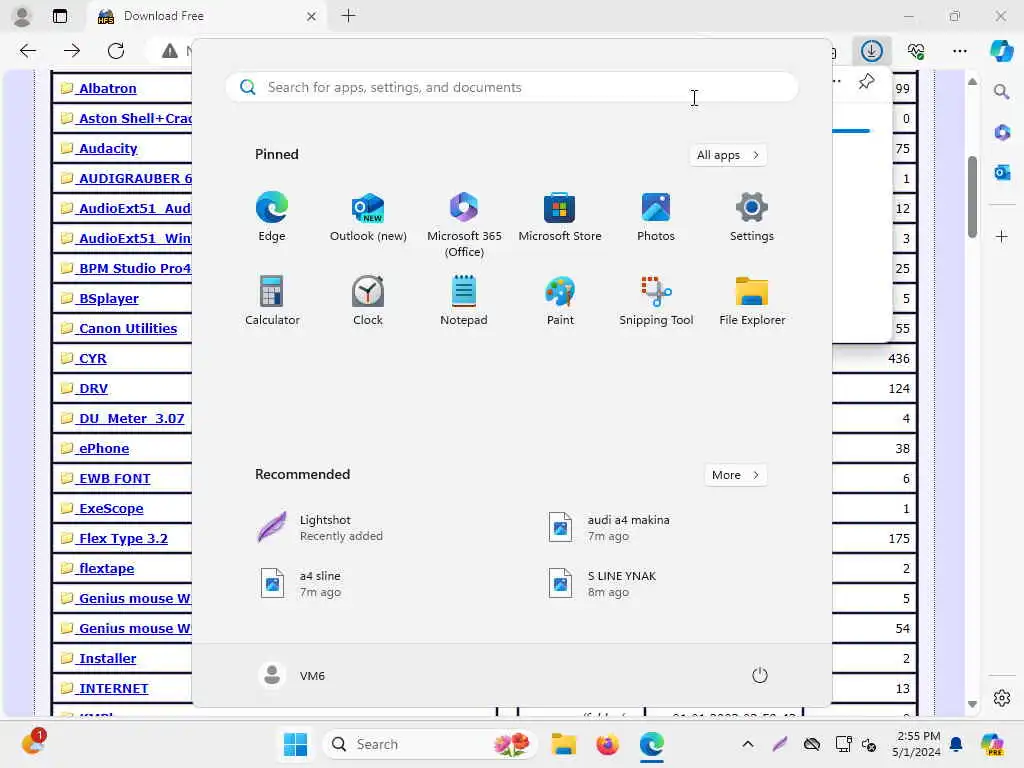Open the Flex Type 3.2 folder link
The height and width of the screenshot is (768, 1024).
click(x=123, y=539)
